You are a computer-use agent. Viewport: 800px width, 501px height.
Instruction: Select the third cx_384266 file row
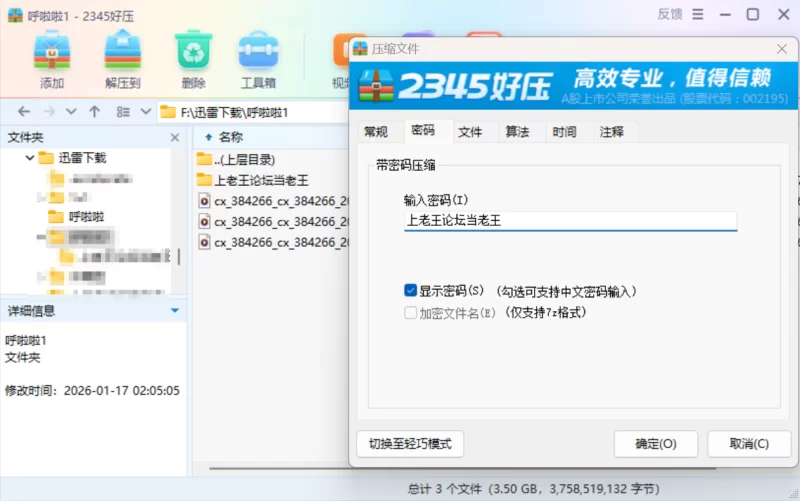click(x=272, y=242)
